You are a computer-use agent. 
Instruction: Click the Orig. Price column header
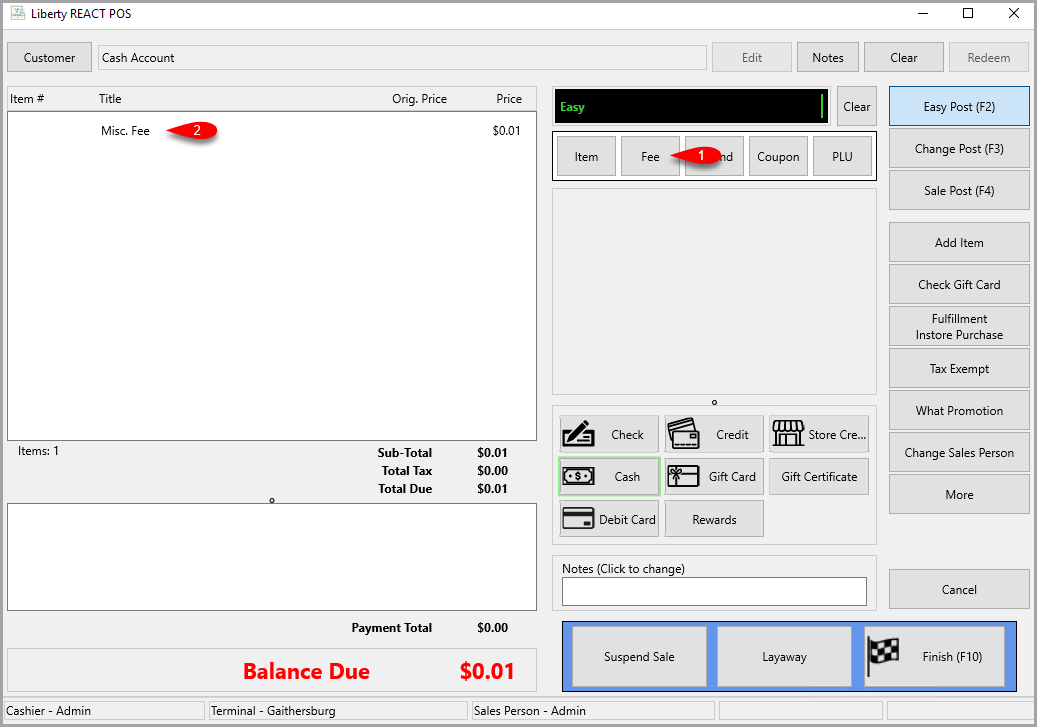tap(419, 99)
